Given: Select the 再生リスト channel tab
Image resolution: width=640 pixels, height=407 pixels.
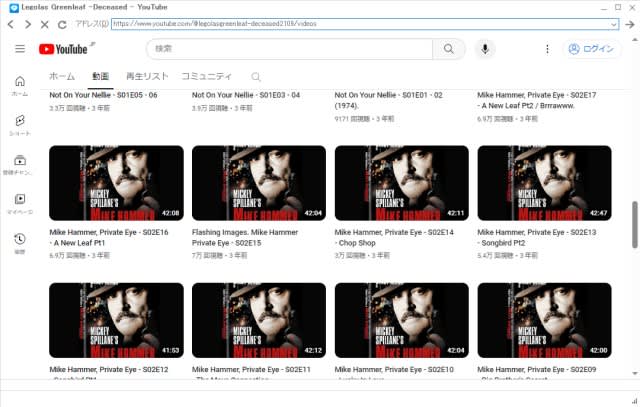Looking at the screenshot, I should click(x=147, y=76).
